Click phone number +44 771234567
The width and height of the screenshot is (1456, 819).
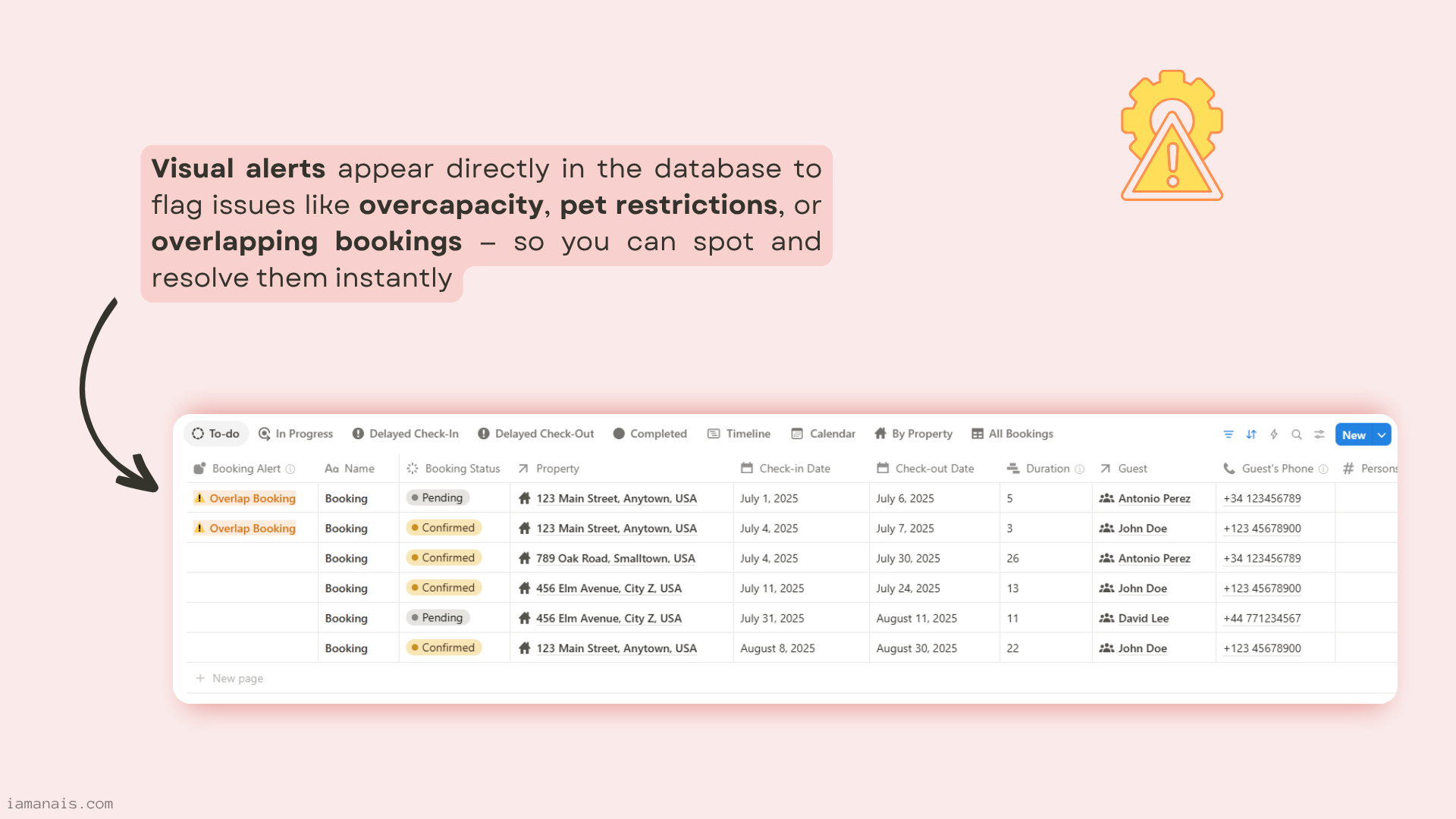point(1262,619)
